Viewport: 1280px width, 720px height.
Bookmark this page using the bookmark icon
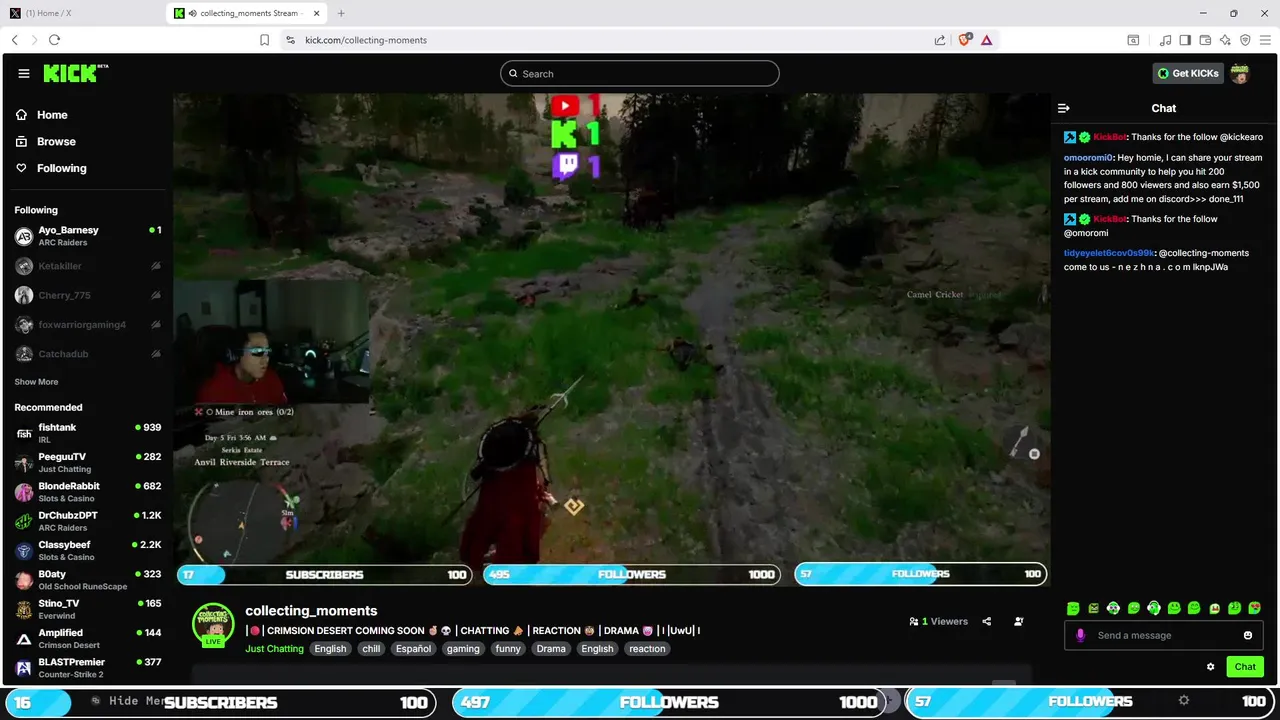[x=265, y=40]
